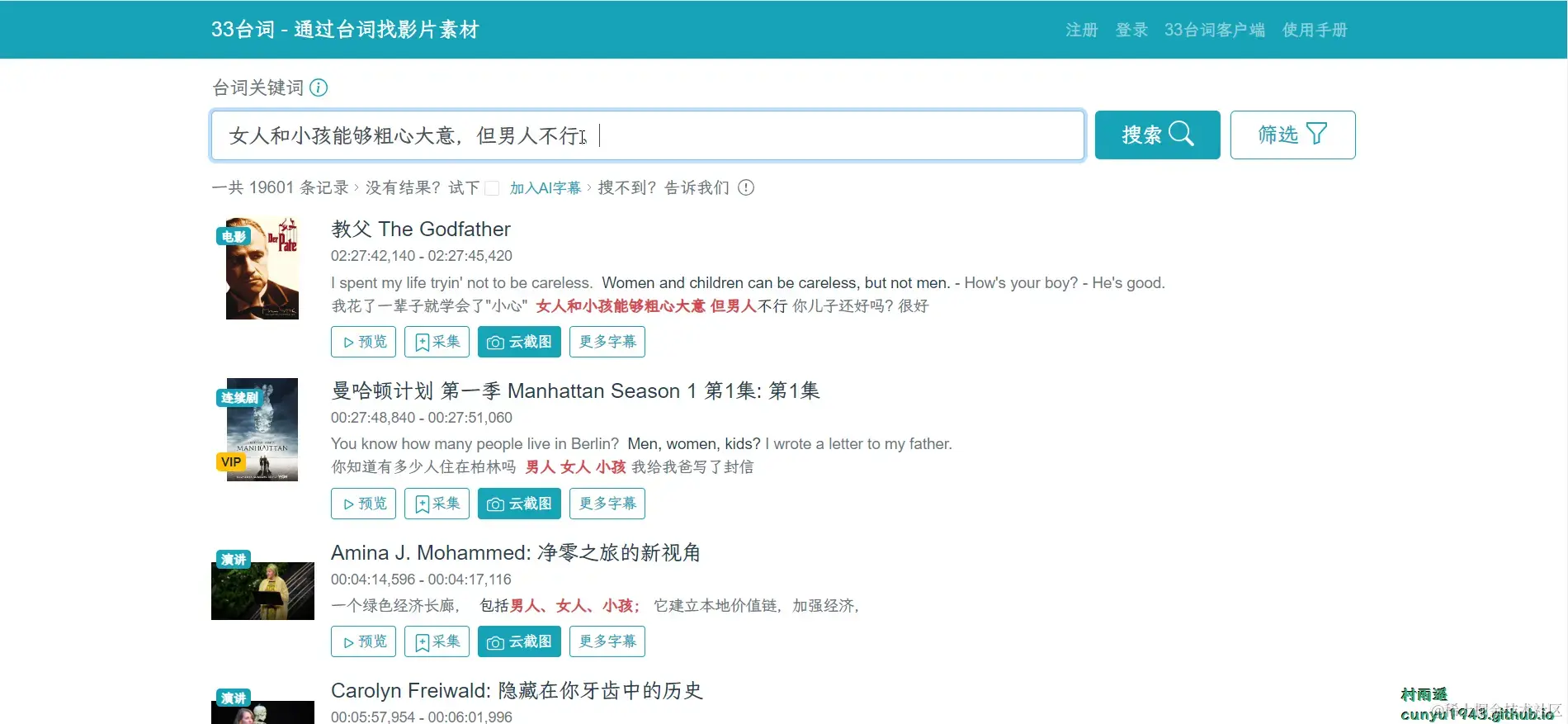
Task: Click the 33台词 site title
Action: tap(345, 30)
